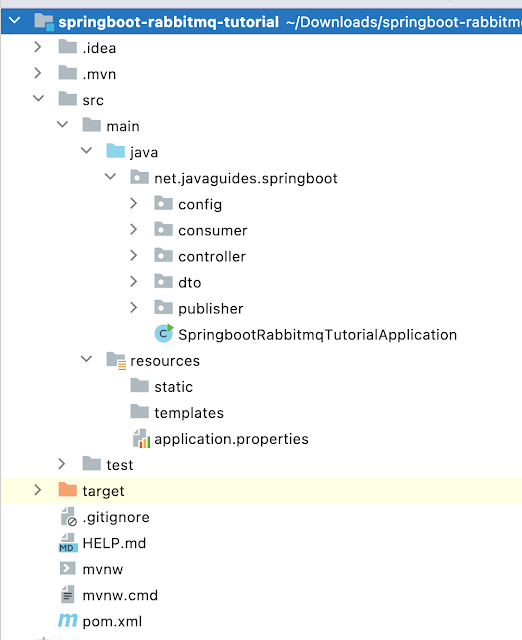The width and height of the screenshot is (522, 640).
Task: Click the orange target folder icon
Action: (68, 489)
